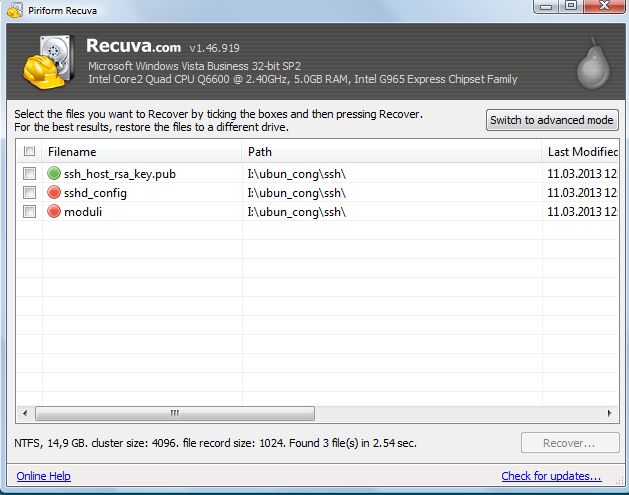Click last modified date of moduli
Screen dimensions: 629x495
[x=582, y=211]
